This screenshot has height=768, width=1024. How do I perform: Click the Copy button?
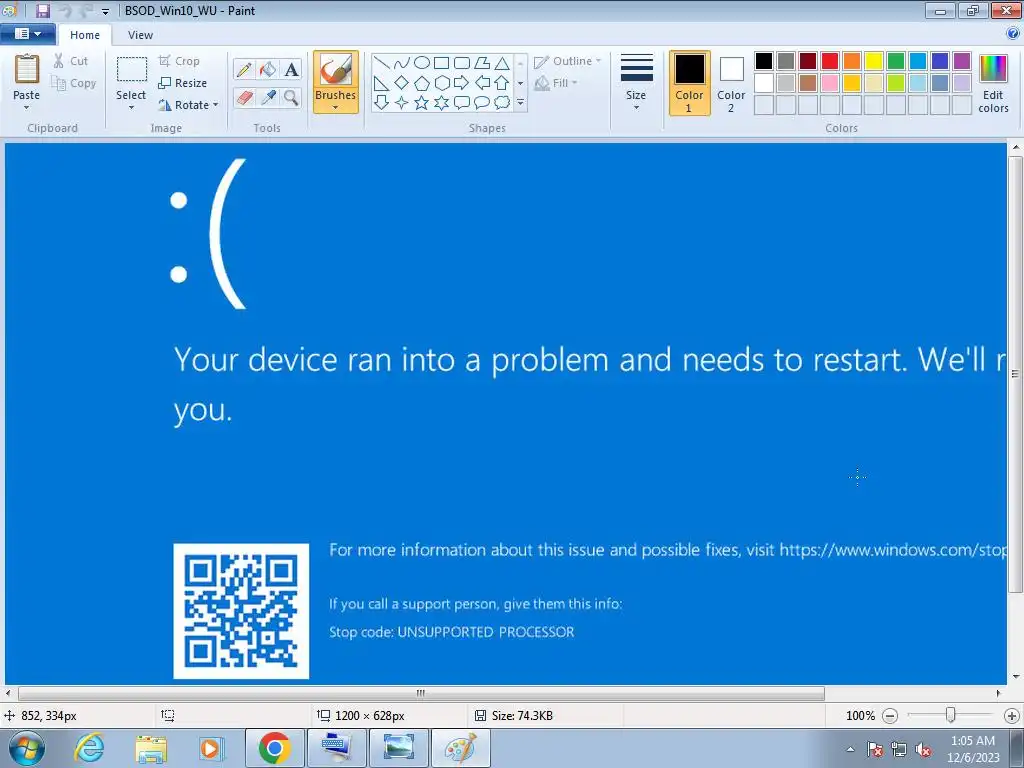pyautogui.click(x=74, y=83)
